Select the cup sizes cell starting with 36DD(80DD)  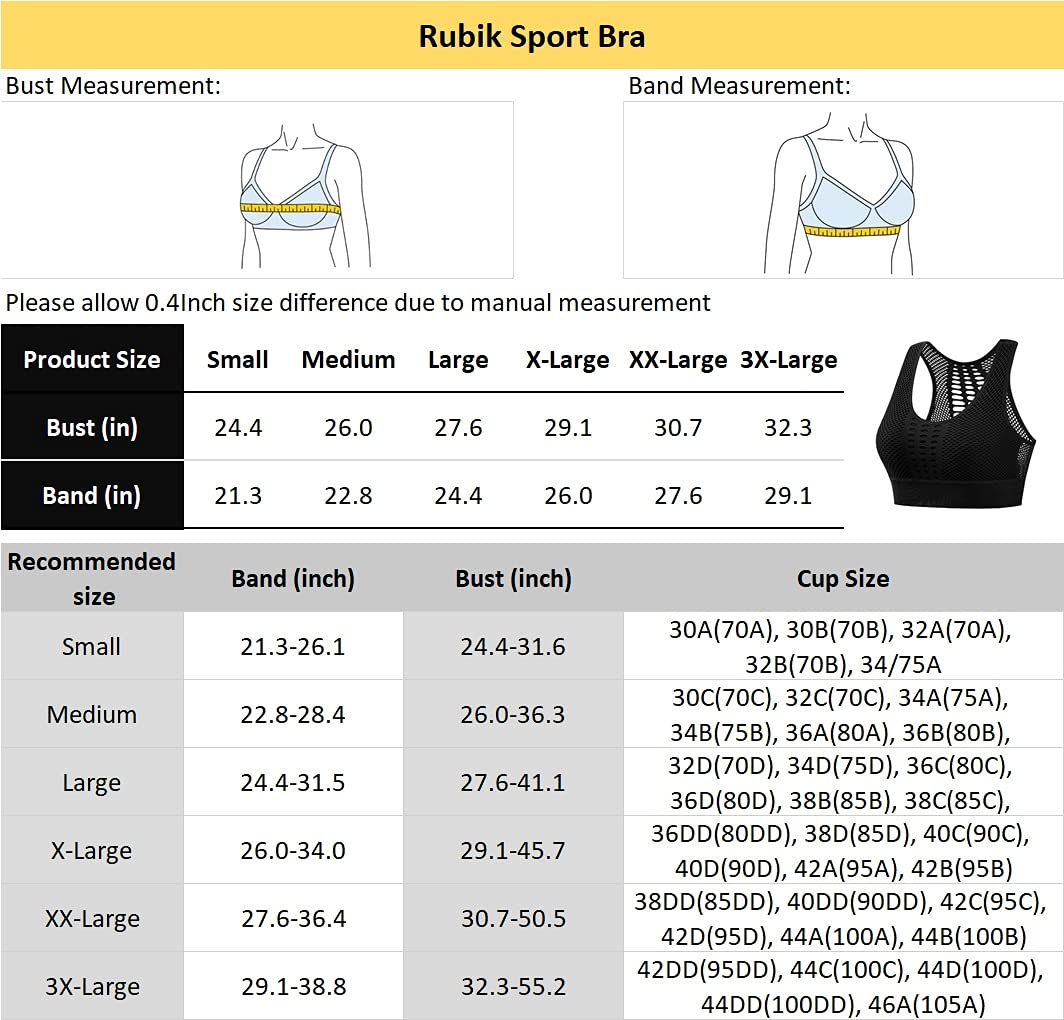coord(842,851)
